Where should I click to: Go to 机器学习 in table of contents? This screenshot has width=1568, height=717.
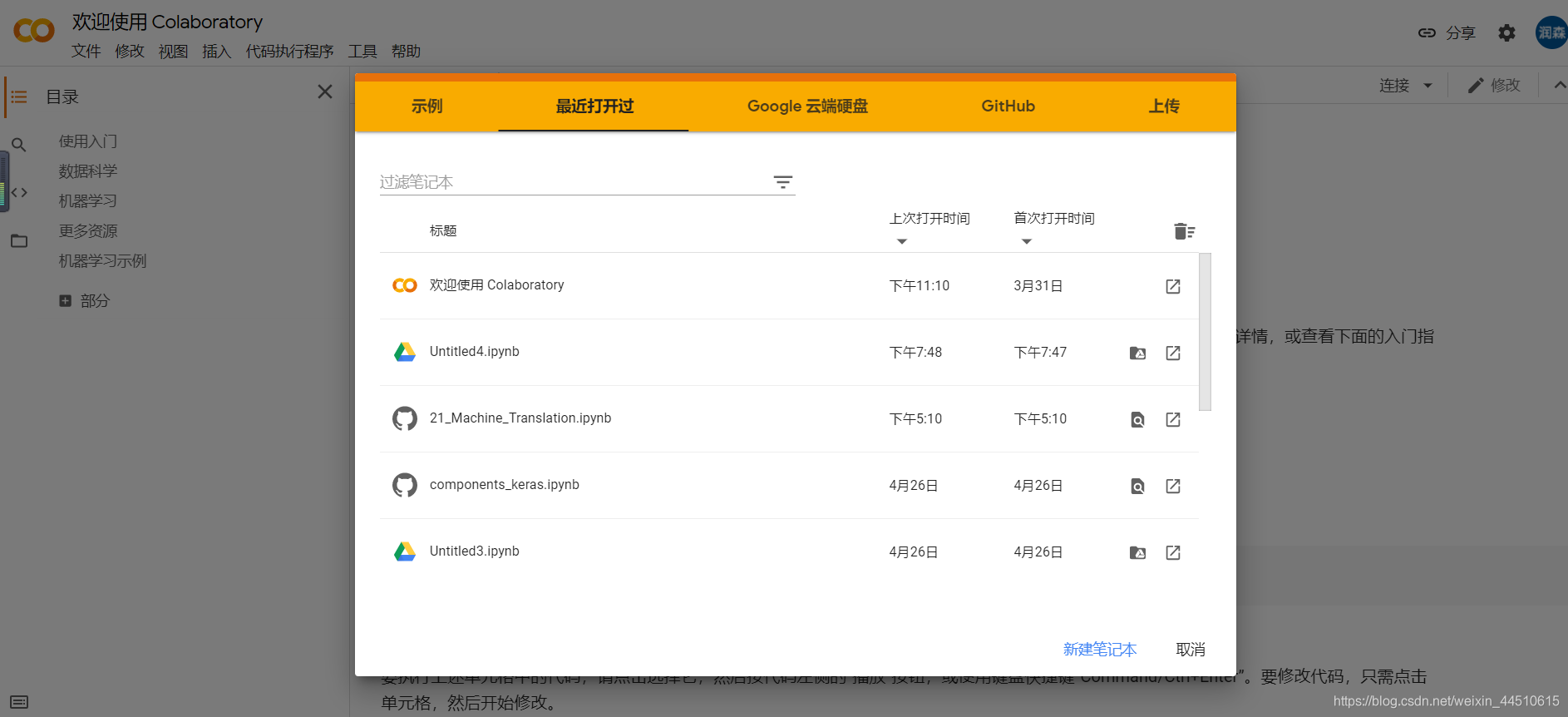88,201
